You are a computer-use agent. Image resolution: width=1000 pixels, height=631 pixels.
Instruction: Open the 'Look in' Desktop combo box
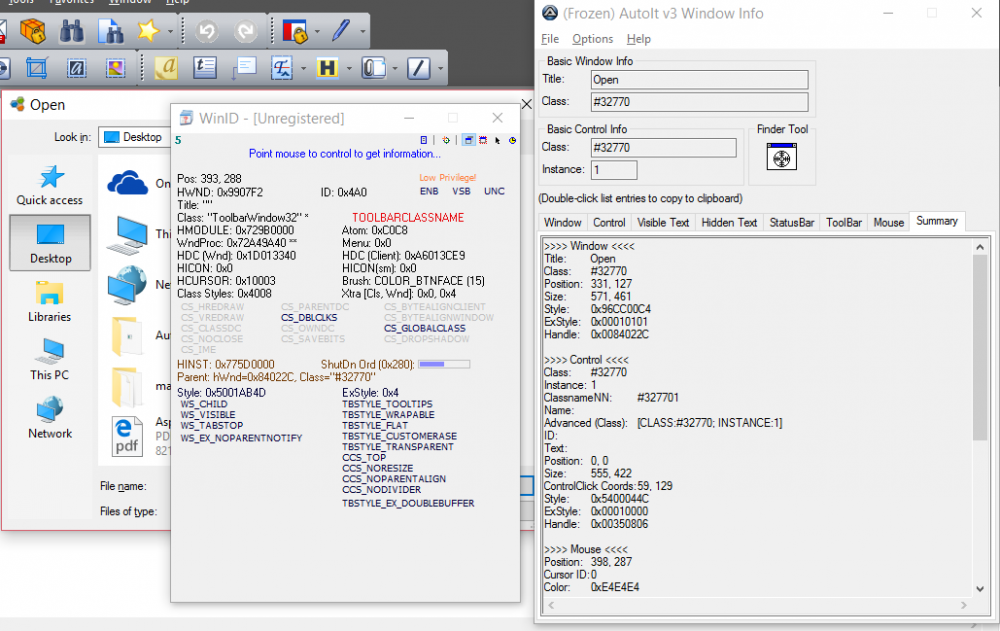tap(134, 137)
